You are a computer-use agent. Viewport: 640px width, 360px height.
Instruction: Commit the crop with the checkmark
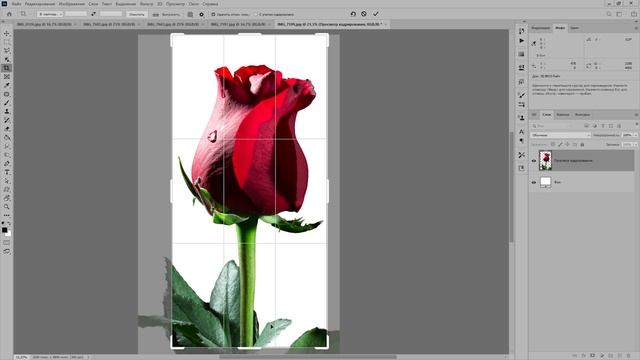point(376,14)
